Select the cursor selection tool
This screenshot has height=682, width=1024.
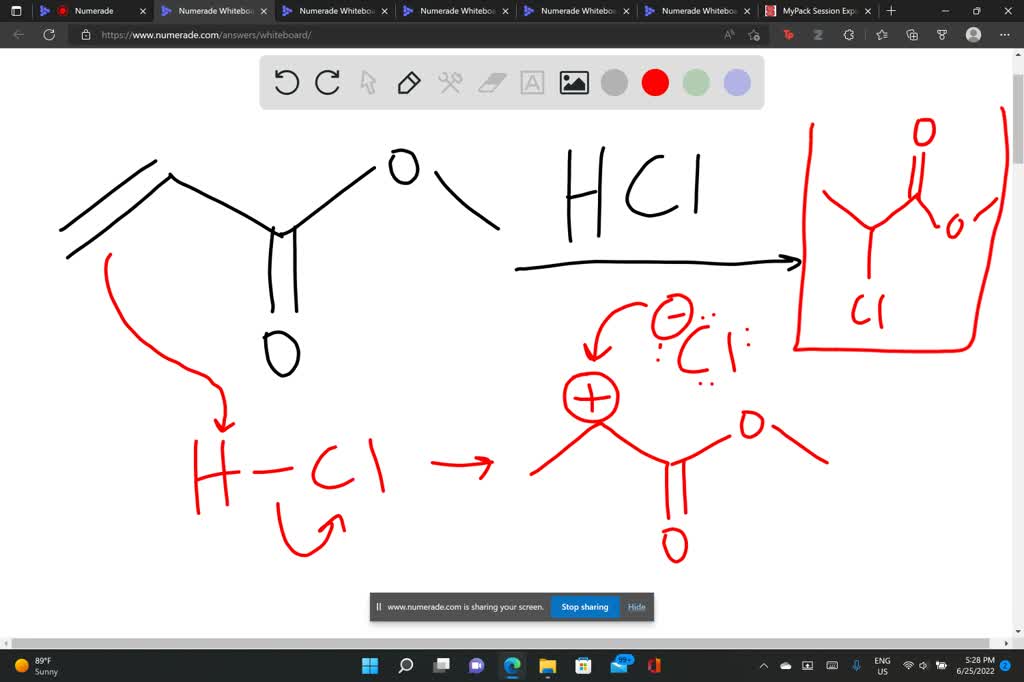(368, 83)
